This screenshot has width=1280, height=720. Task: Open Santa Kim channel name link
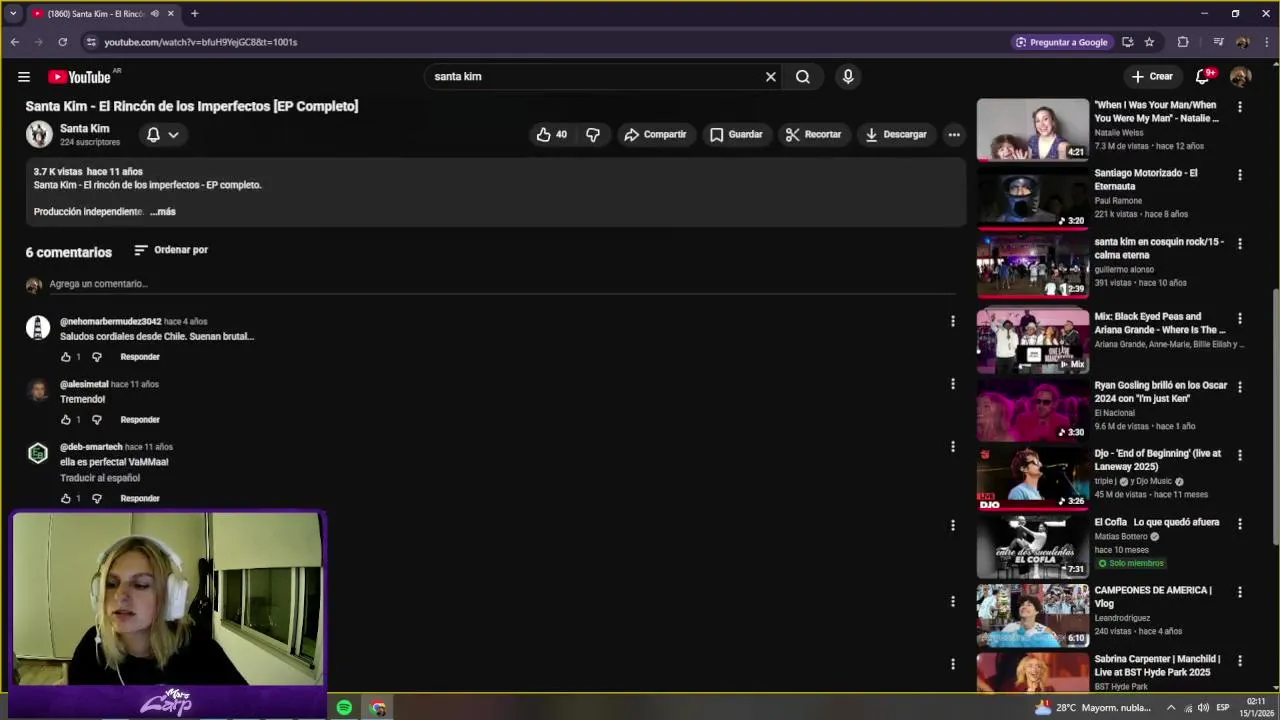[x=84, y=128]
